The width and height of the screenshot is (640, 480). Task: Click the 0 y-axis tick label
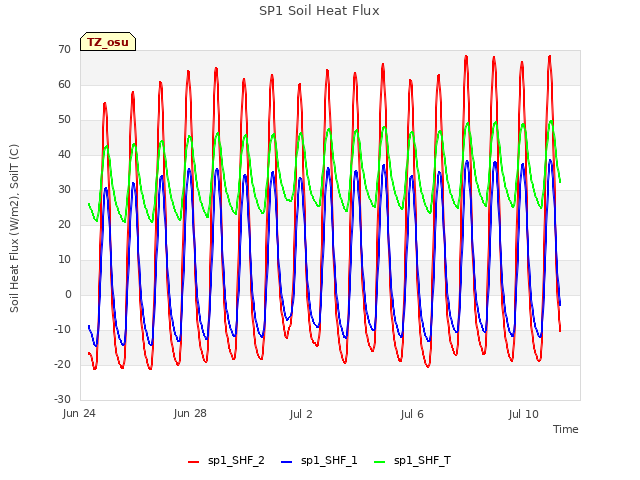[x=68, y=294]
